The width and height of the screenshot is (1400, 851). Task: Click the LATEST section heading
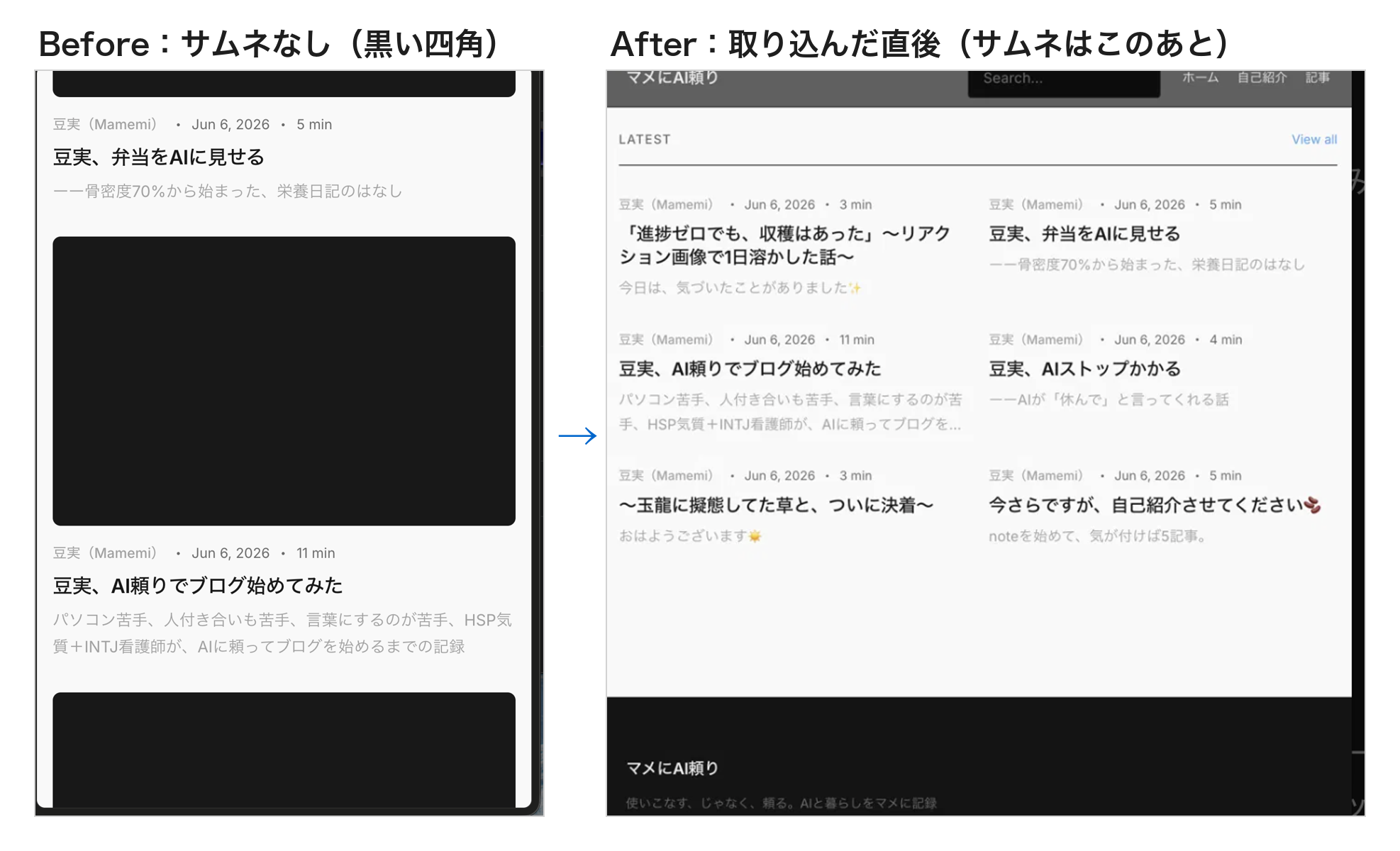(644, 140)
